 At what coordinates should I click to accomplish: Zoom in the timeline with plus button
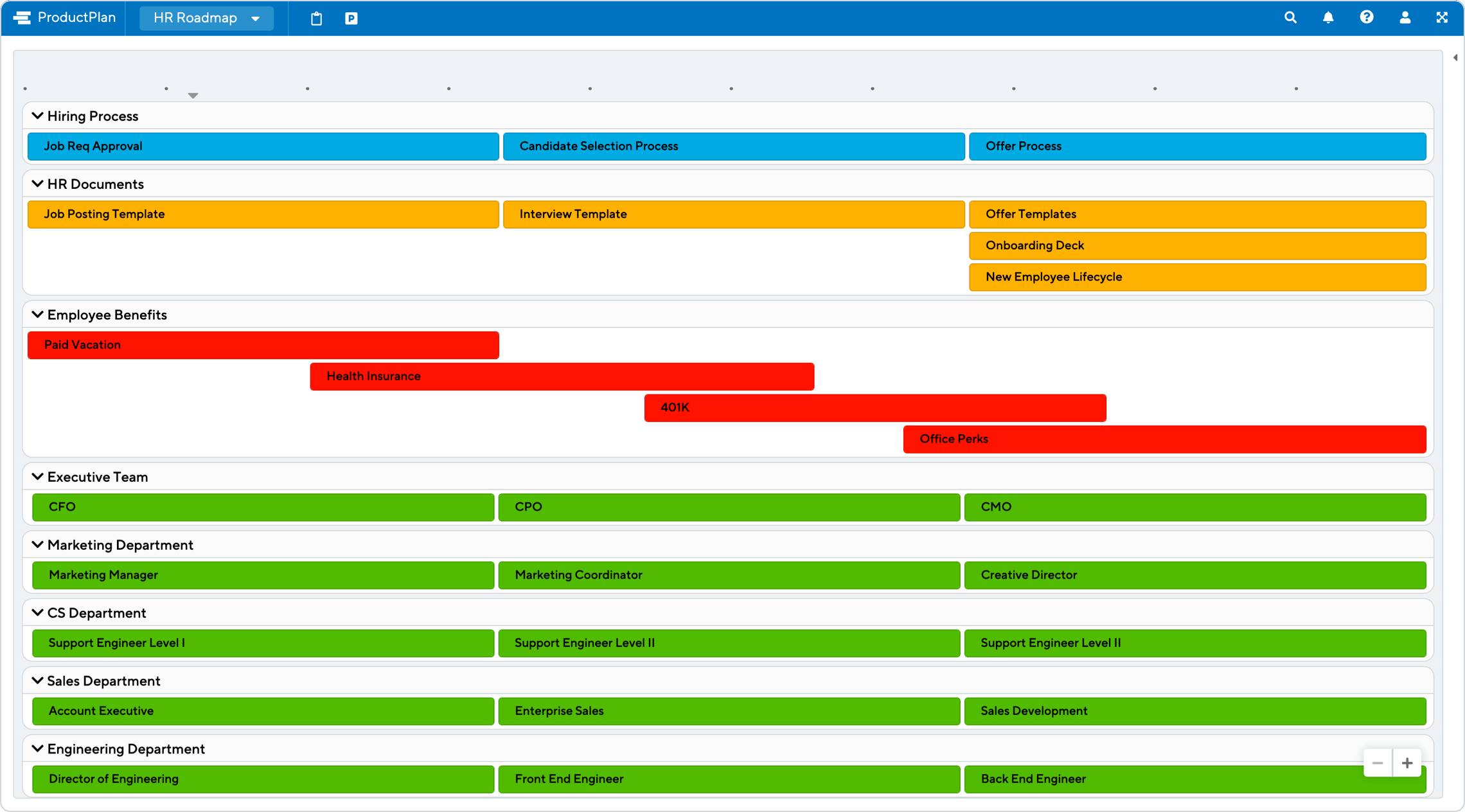click(1407, 763)
